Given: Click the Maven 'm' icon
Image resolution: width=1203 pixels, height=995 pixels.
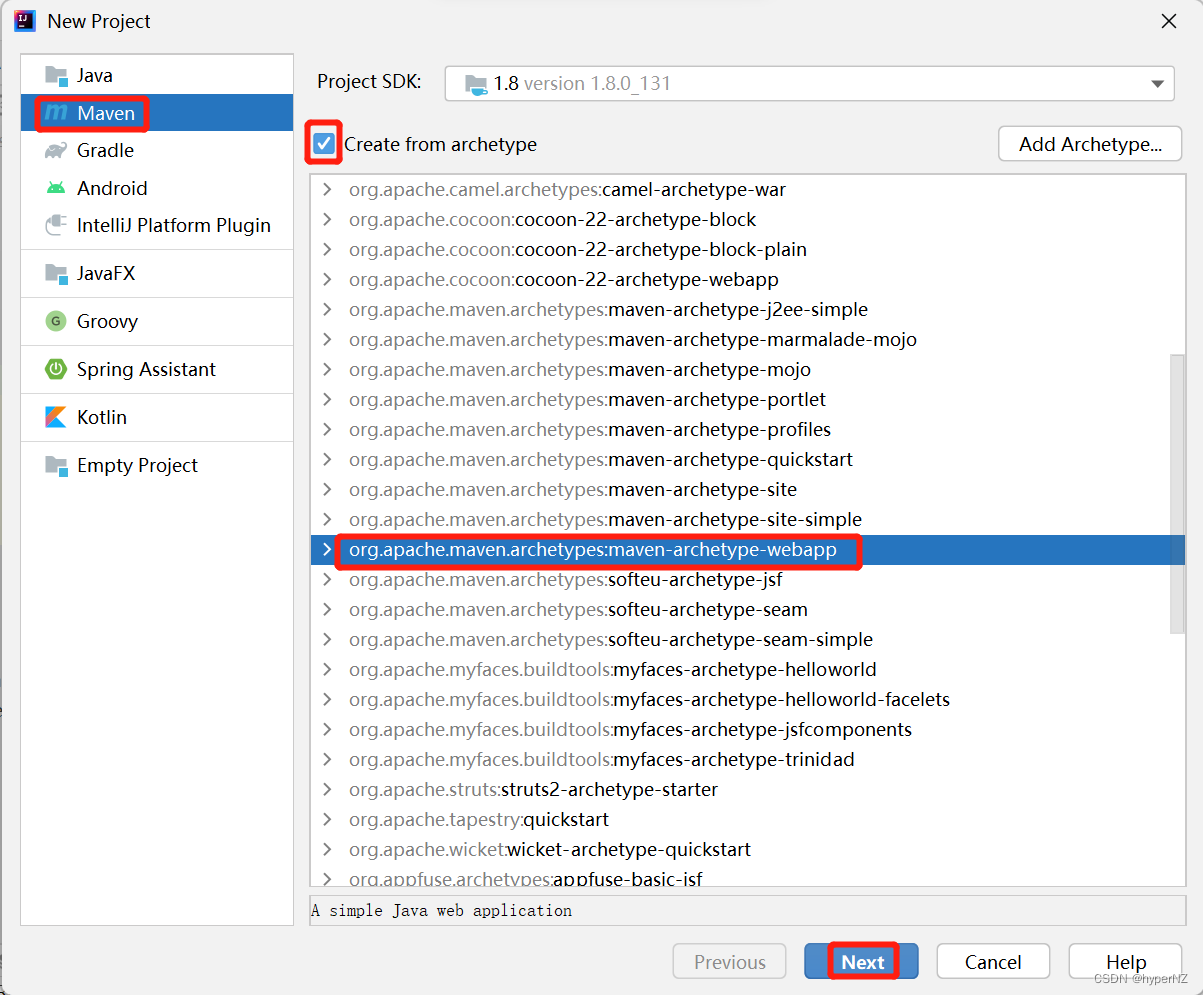Looking at the screenshot, I should (x=56, y=113).
